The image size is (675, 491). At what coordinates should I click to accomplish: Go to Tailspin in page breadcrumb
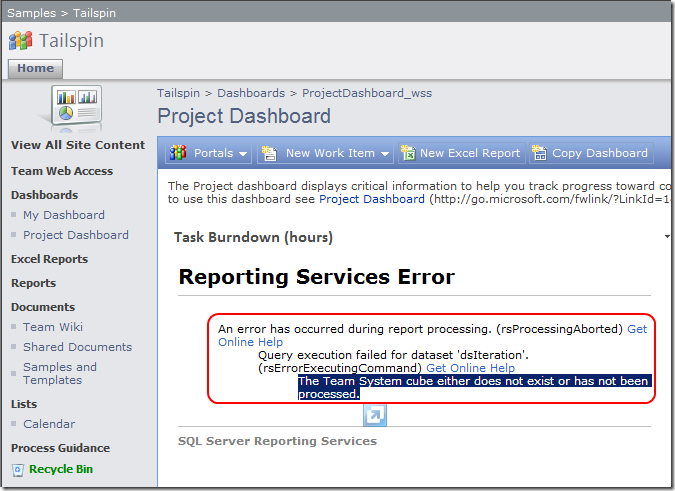pos(178,93)
